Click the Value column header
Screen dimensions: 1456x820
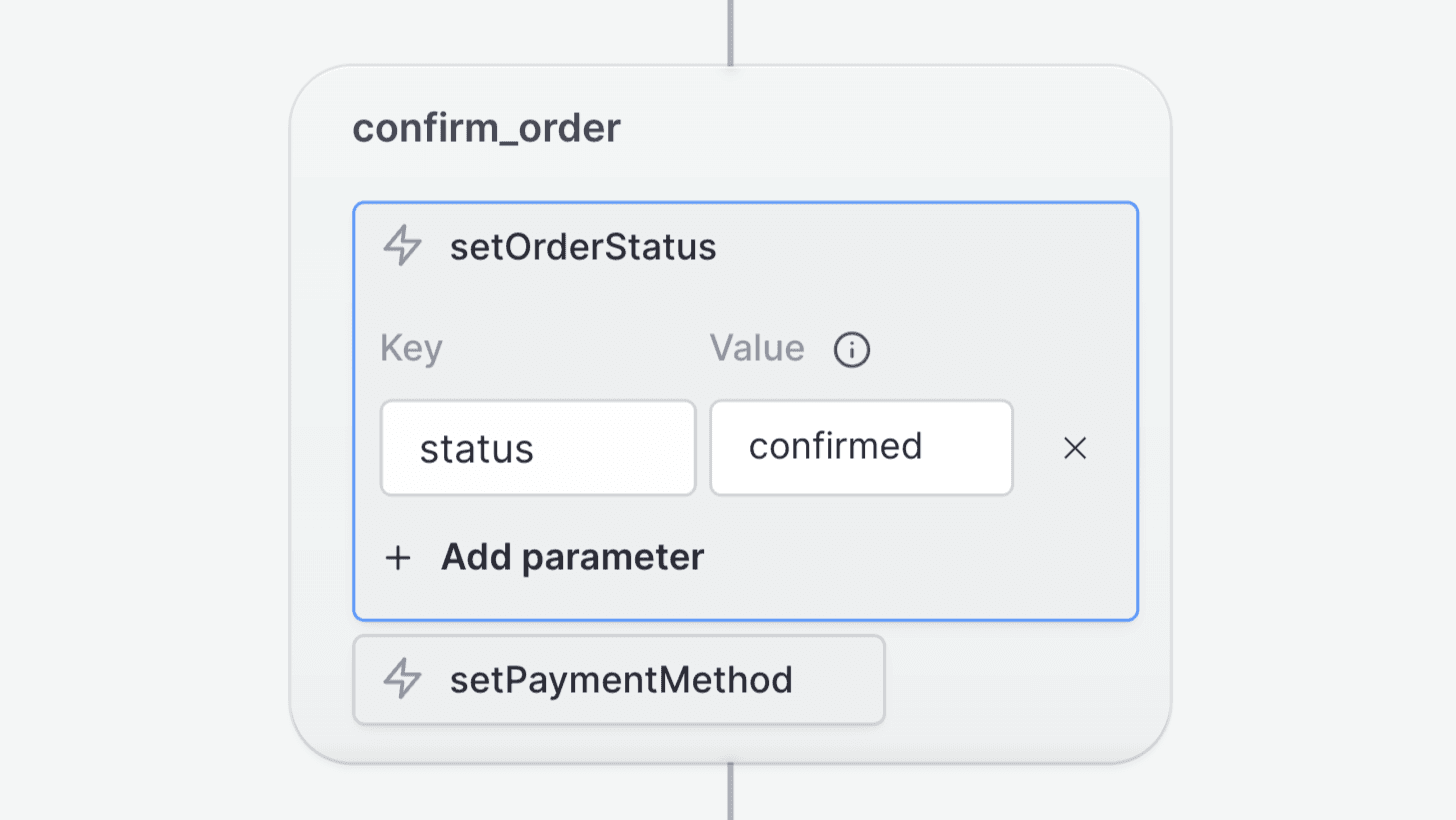coord(756,348)
